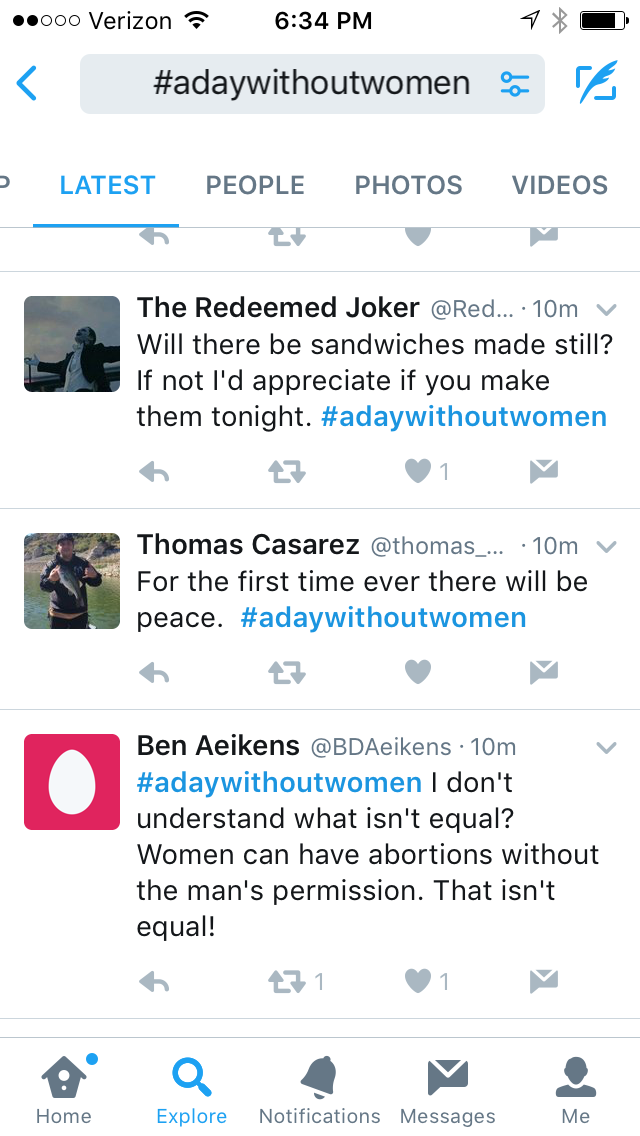Switch to the PEOPLE tab

pyautogui.click(x=255, y=185)
